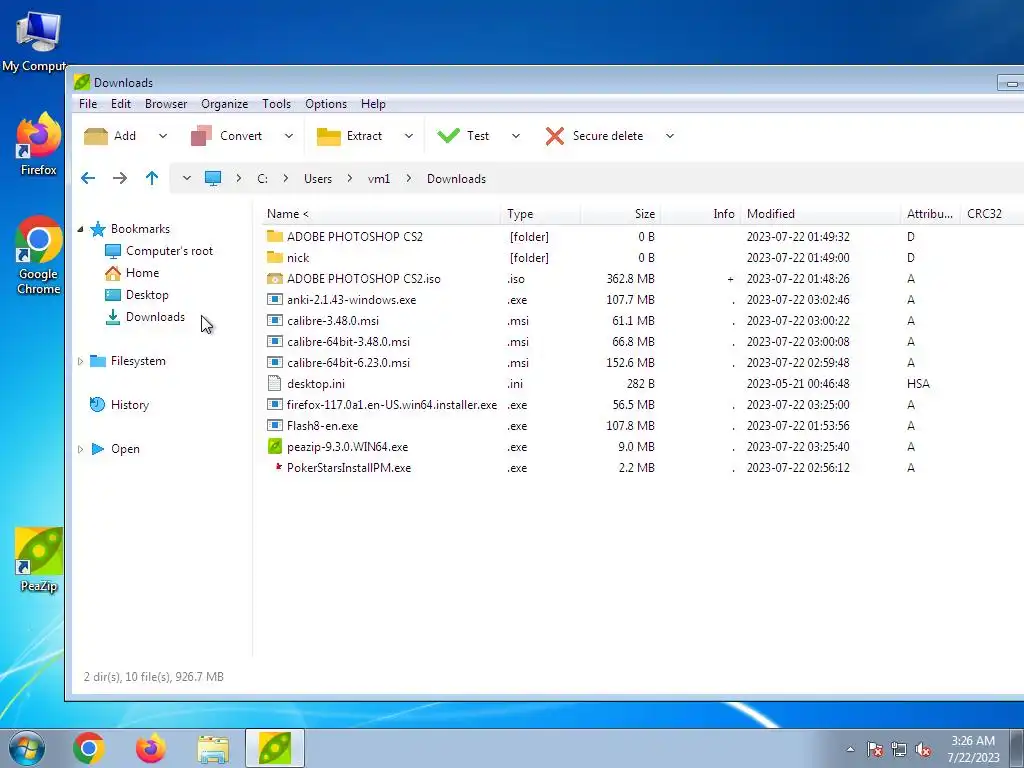Open the Help menu
1024x768 pixels.
373,104
